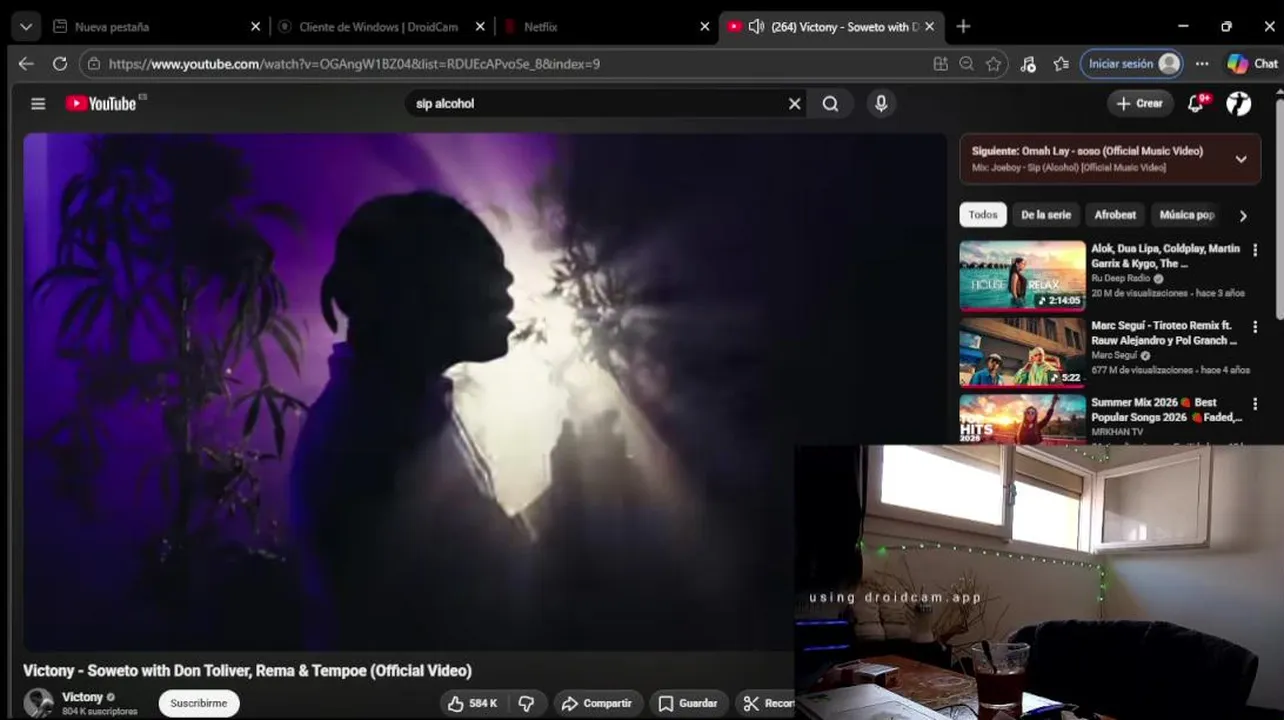Click the 804 K suscriptores text
The width and height of the screenshot is (1284, 720).
99,712
